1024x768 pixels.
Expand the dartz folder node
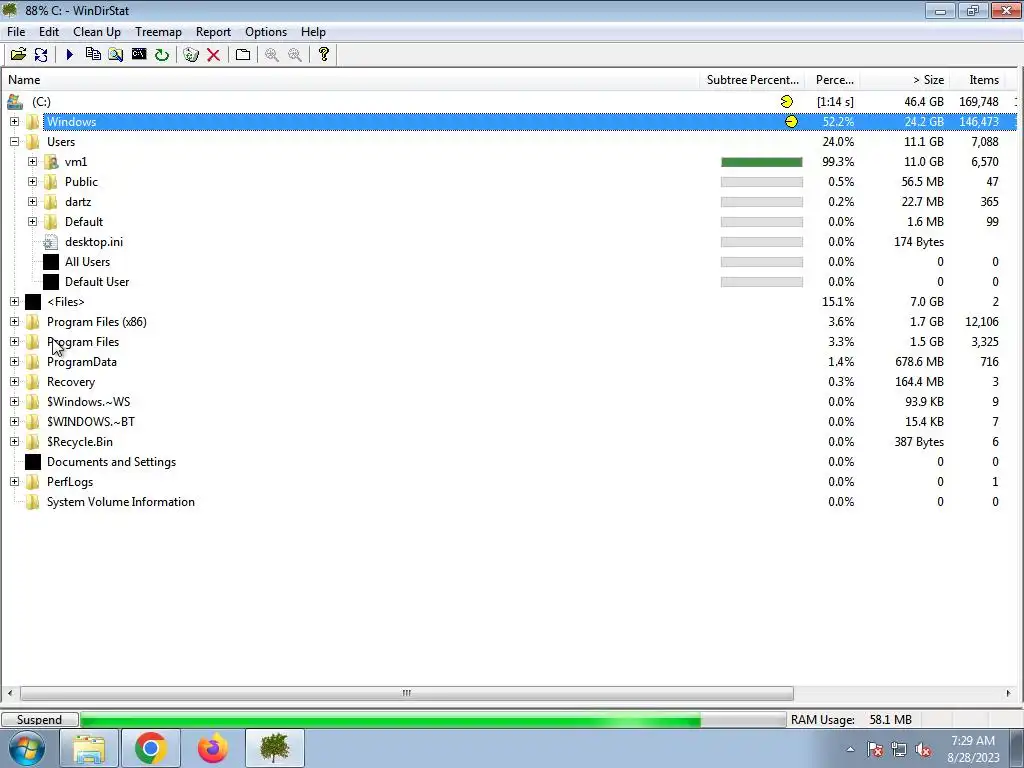(x=33, y=202)
